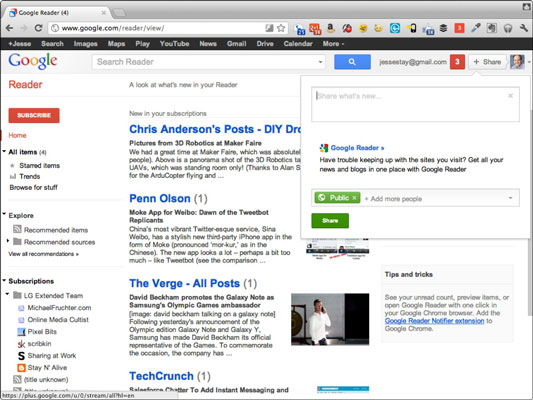Screen dimensions: 533x400
Task: Click the eyedropper extension icon
Action: (x=476, y=28)
